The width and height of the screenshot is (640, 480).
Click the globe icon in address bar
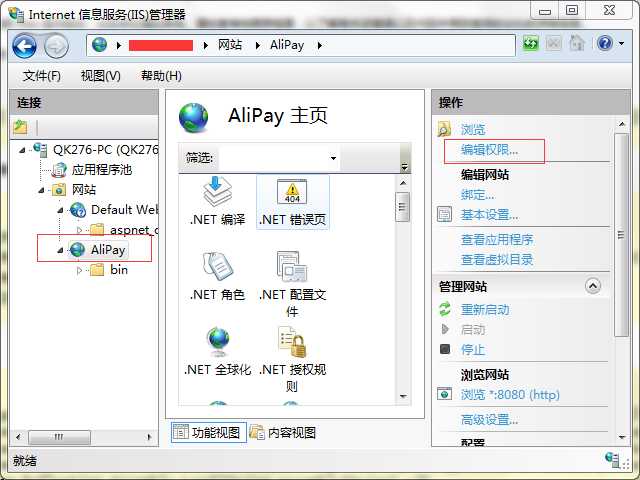(x=99, y=44)
